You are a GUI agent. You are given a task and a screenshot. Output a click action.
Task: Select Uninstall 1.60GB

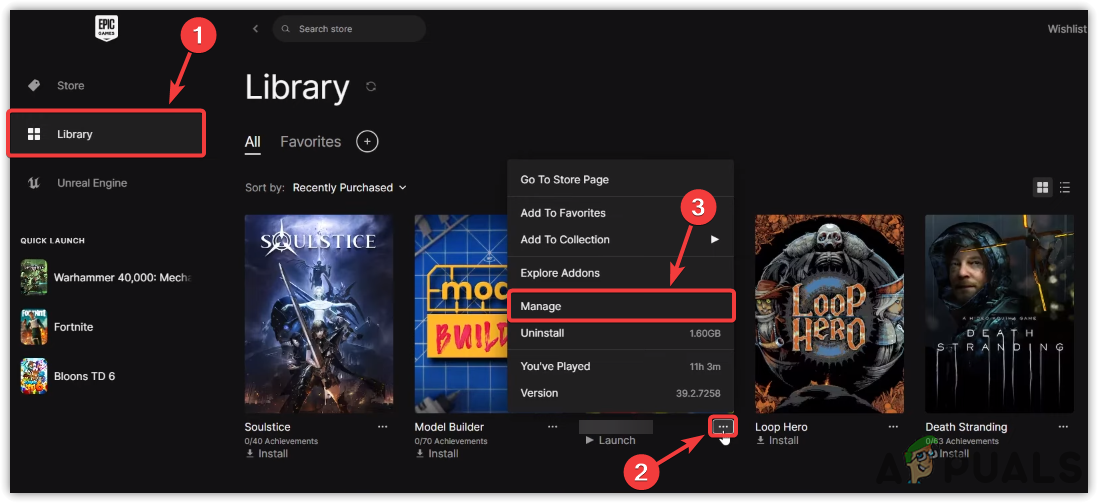tap(620, 333)
